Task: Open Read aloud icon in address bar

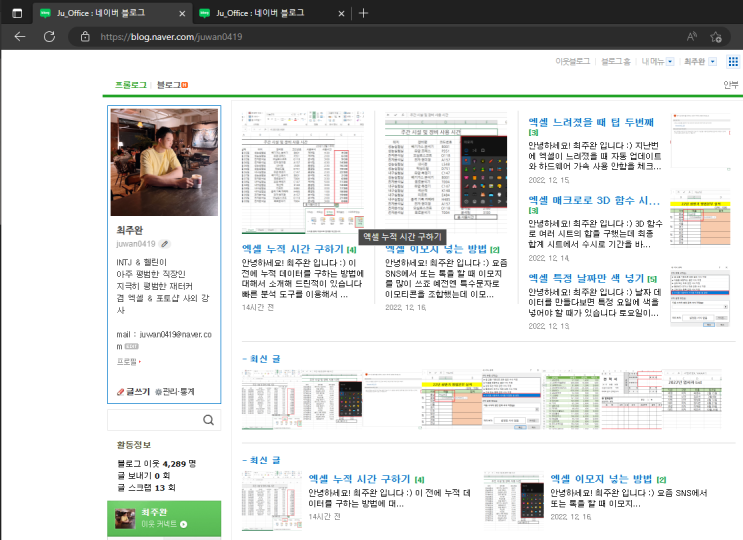Action: tap(692, 36)
